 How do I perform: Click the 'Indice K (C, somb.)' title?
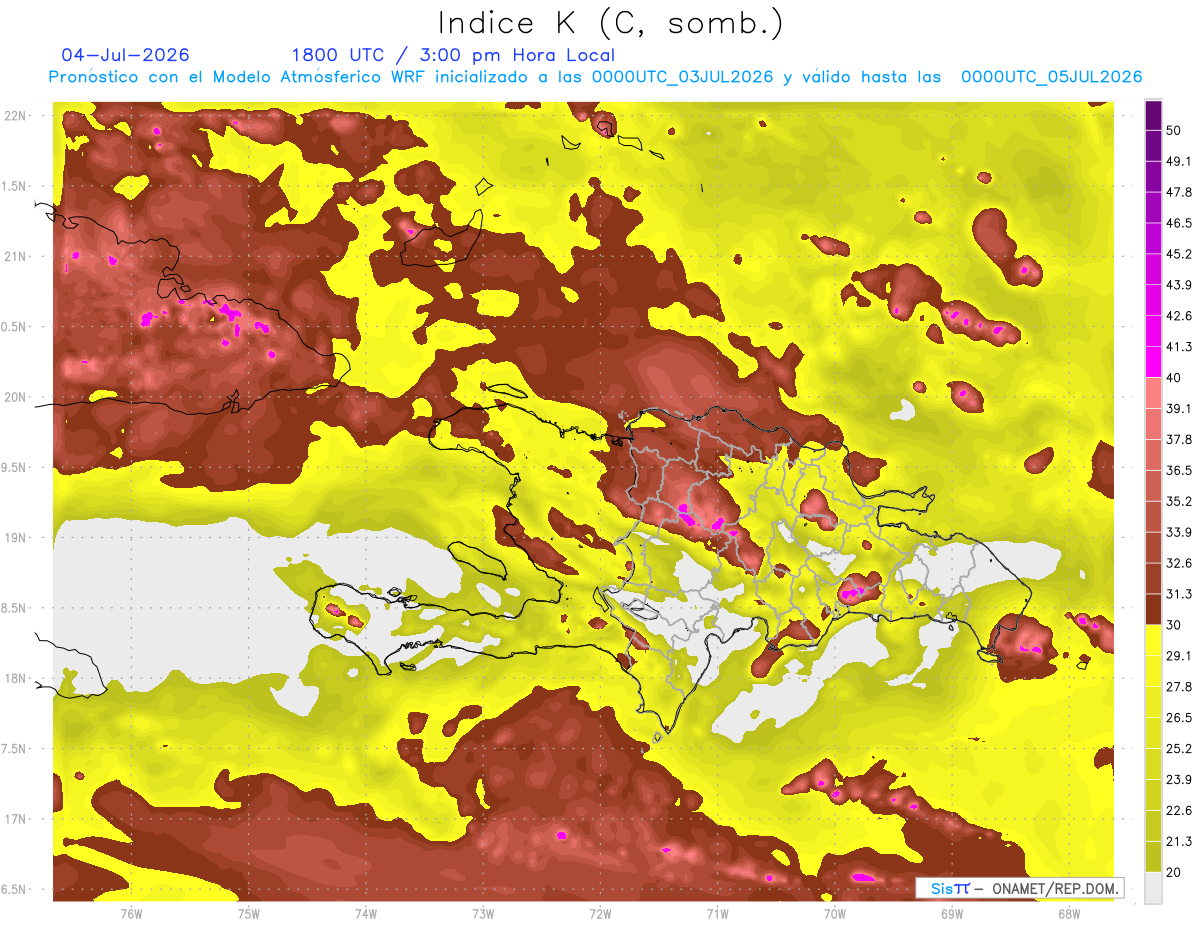coord(610,22)
